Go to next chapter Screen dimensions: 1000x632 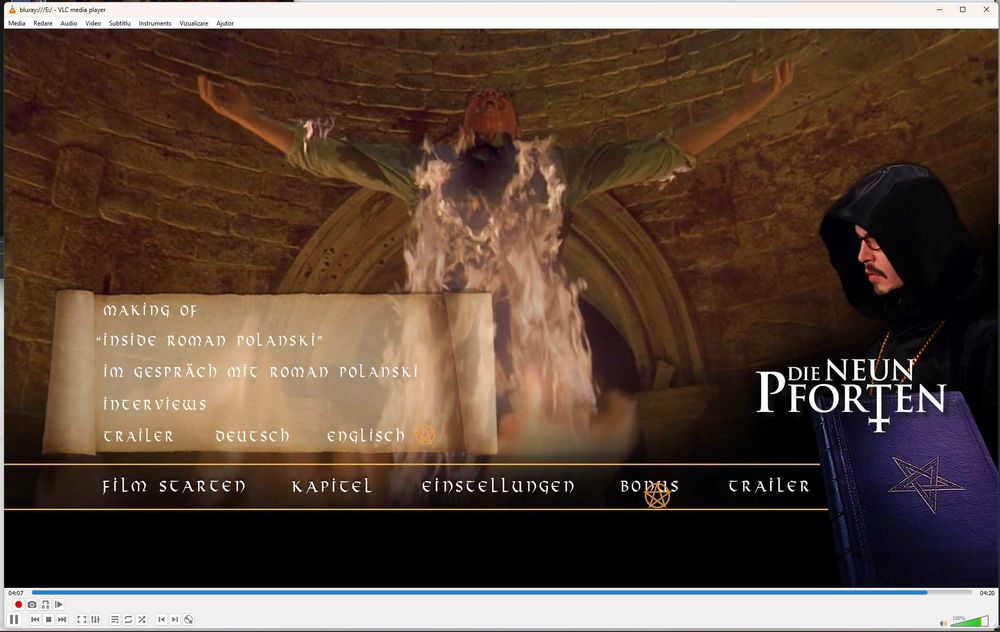(175, 619)
